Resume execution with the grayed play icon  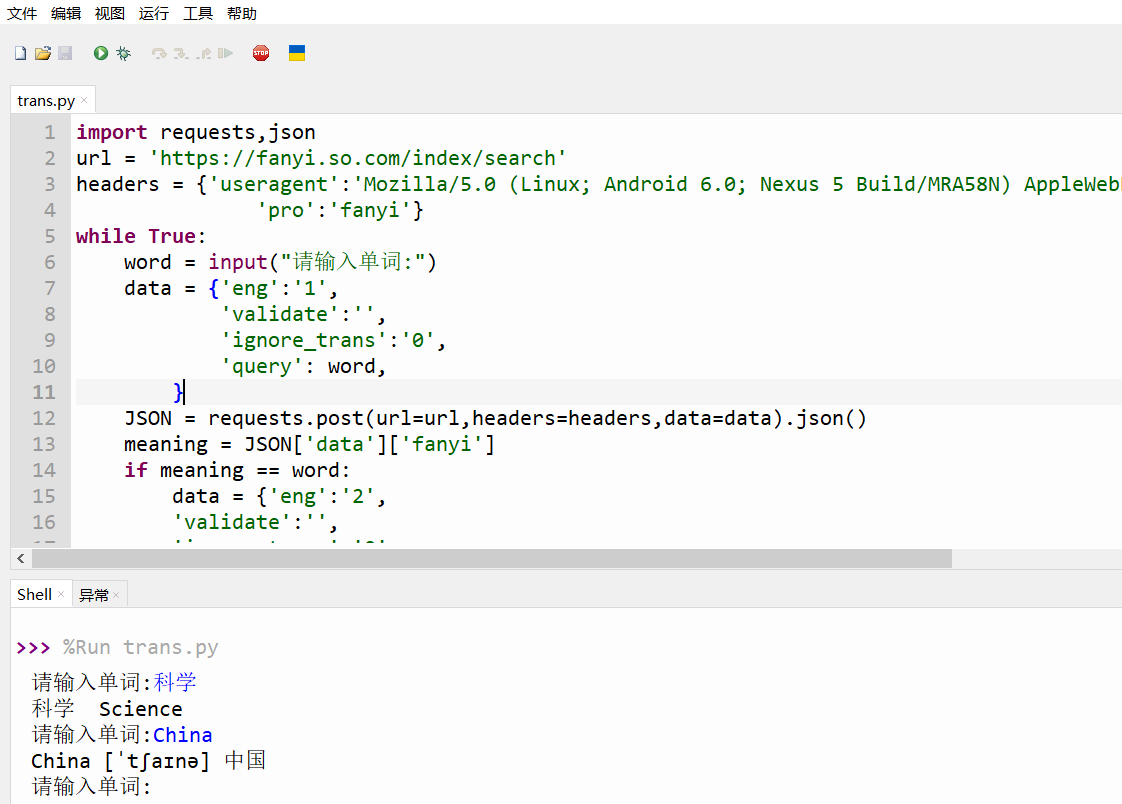[225, 53]
